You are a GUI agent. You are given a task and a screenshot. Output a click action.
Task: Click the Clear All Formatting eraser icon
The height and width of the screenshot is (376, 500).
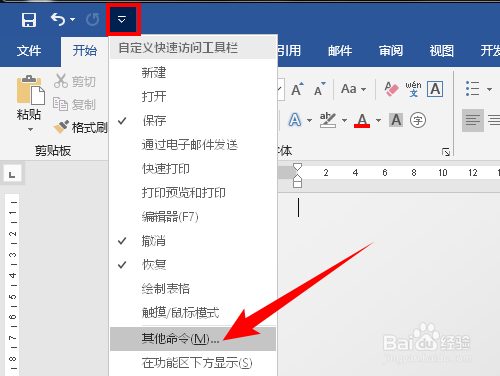[391, 89]
